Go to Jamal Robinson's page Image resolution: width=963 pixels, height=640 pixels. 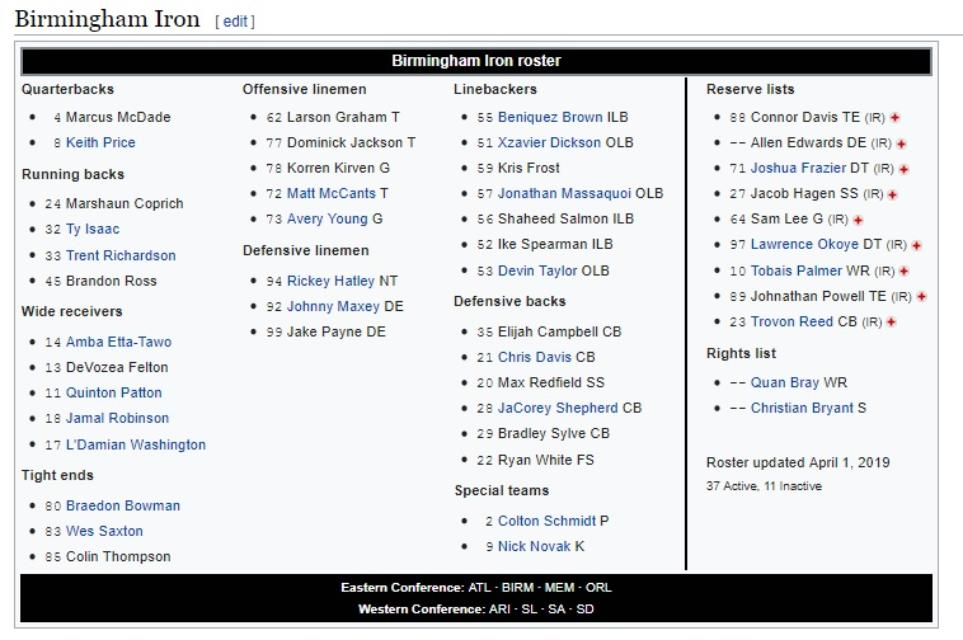[x=117, y=418]
